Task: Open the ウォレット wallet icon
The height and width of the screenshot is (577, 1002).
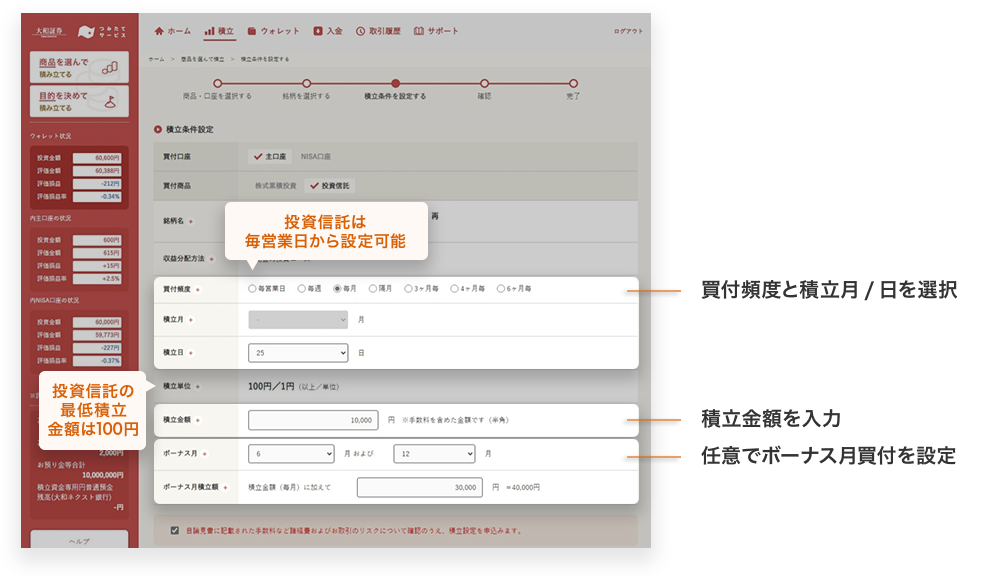Action: pyautogui.click(x=252, y=31)
